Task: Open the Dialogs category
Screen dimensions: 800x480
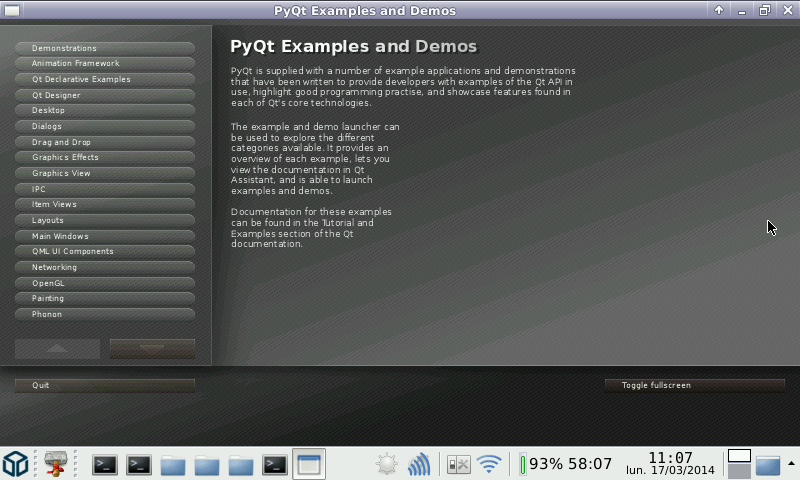Action: point(105,126)
